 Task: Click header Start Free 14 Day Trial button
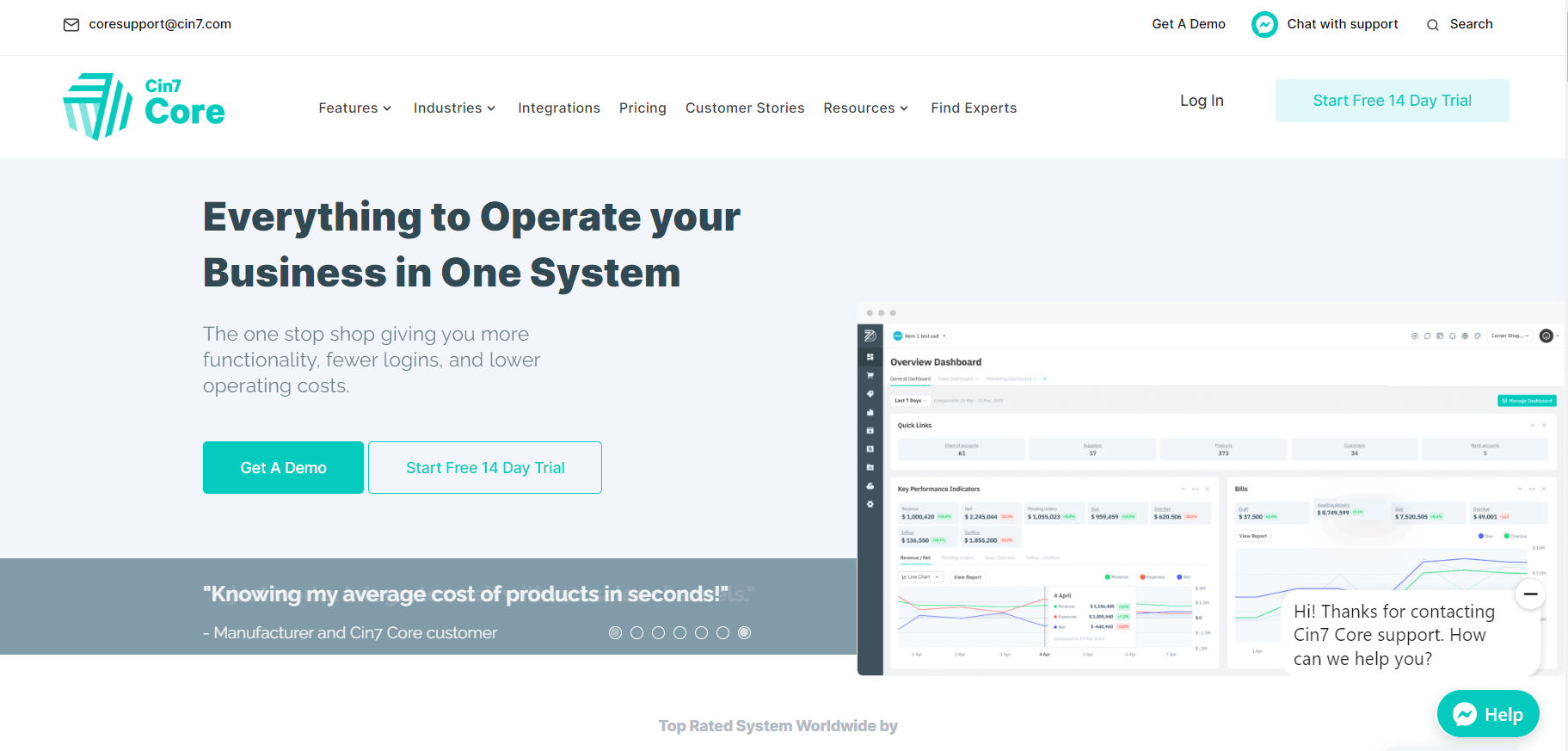click(x=1393, y=101)
